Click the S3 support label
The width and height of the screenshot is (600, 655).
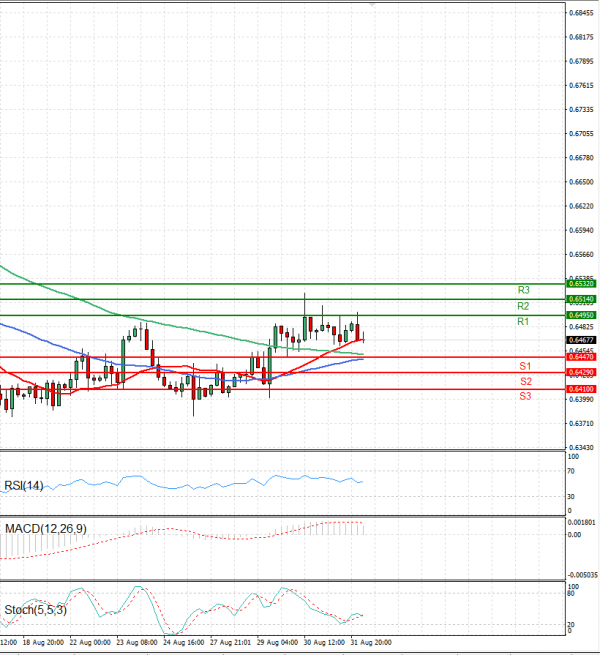coord(525,396)
